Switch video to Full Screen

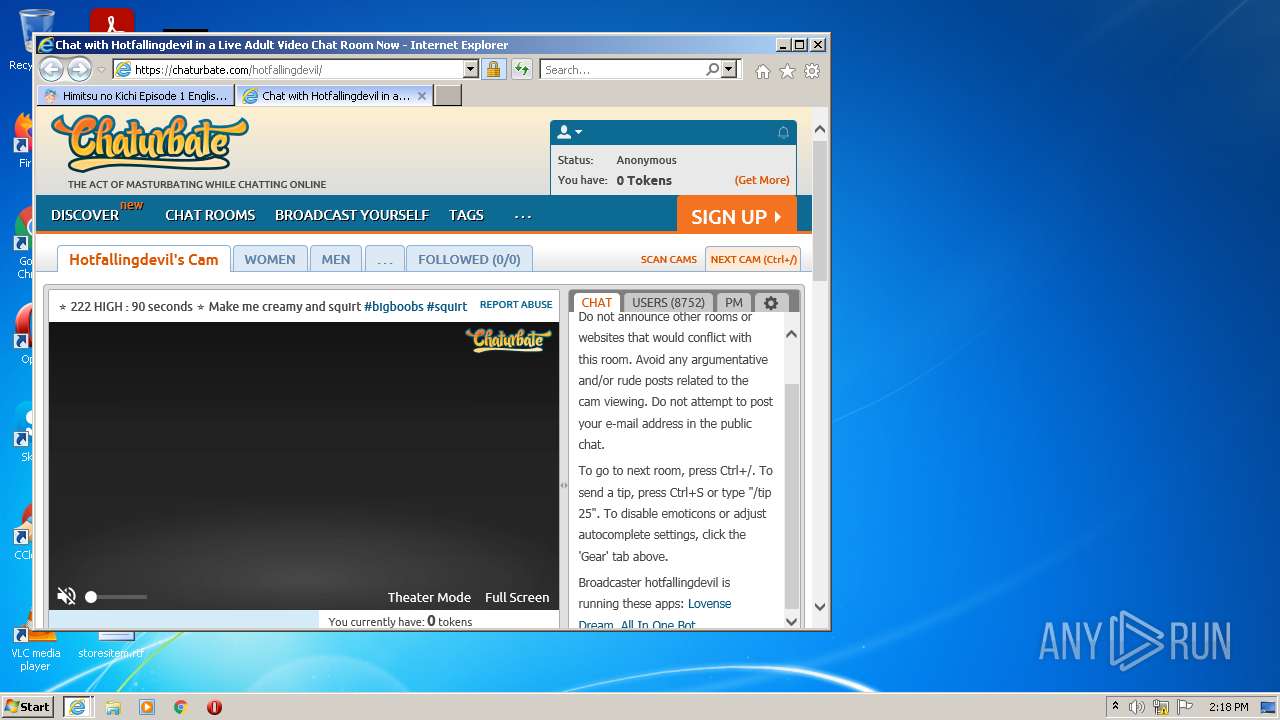point(517,597)
